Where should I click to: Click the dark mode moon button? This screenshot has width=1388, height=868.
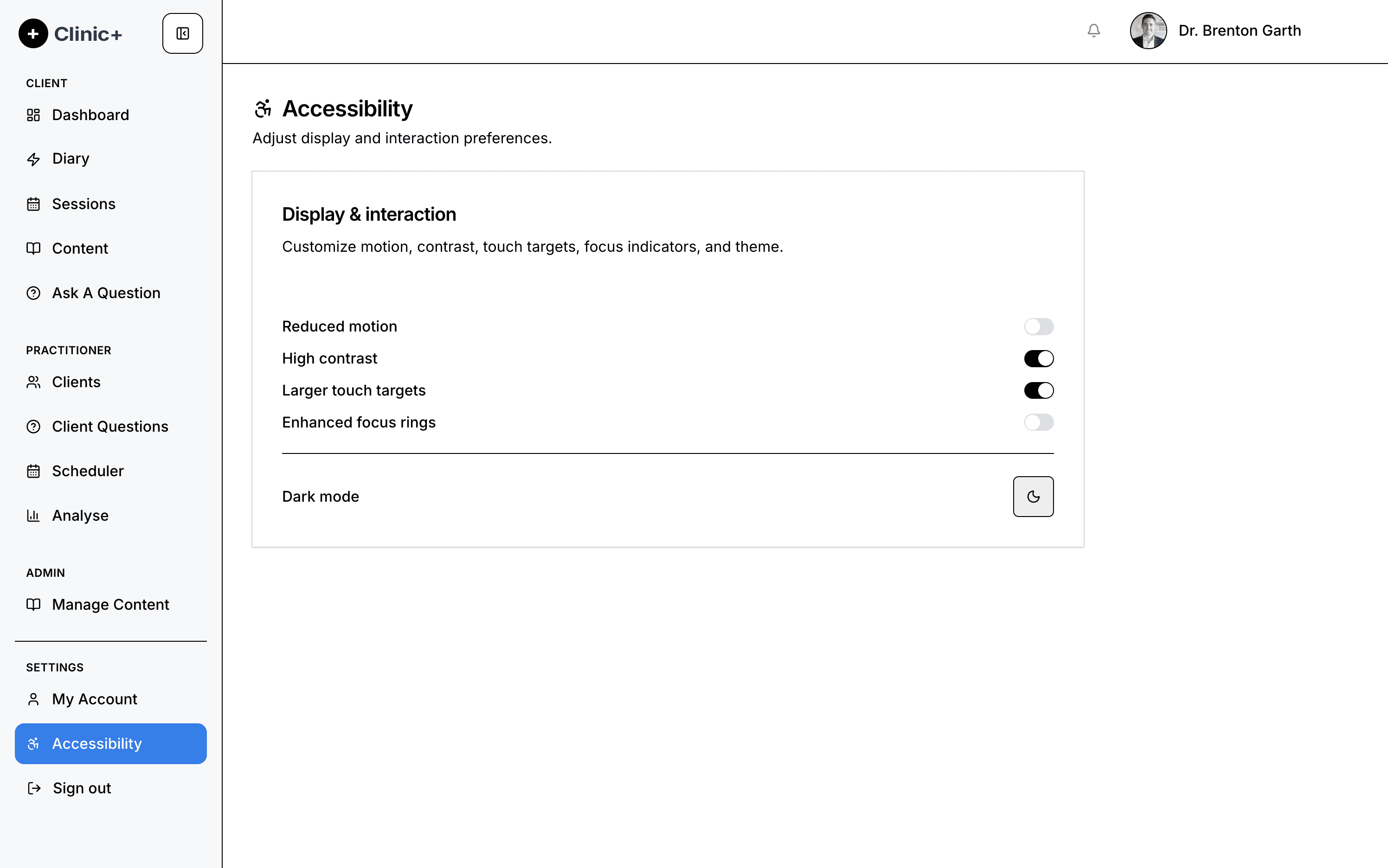(x=1033, y=497)
